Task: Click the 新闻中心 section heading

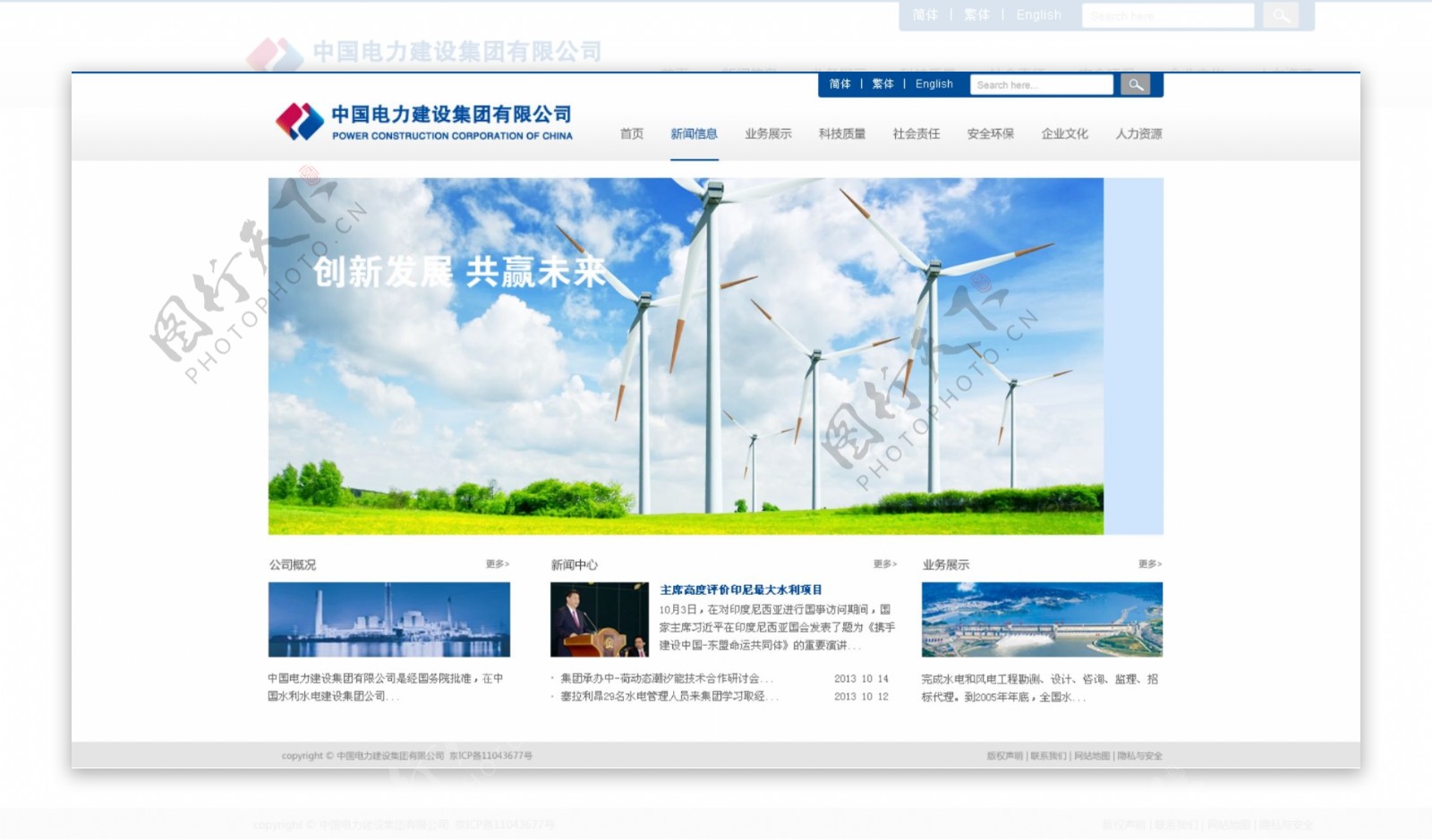Action: (575, 565)
